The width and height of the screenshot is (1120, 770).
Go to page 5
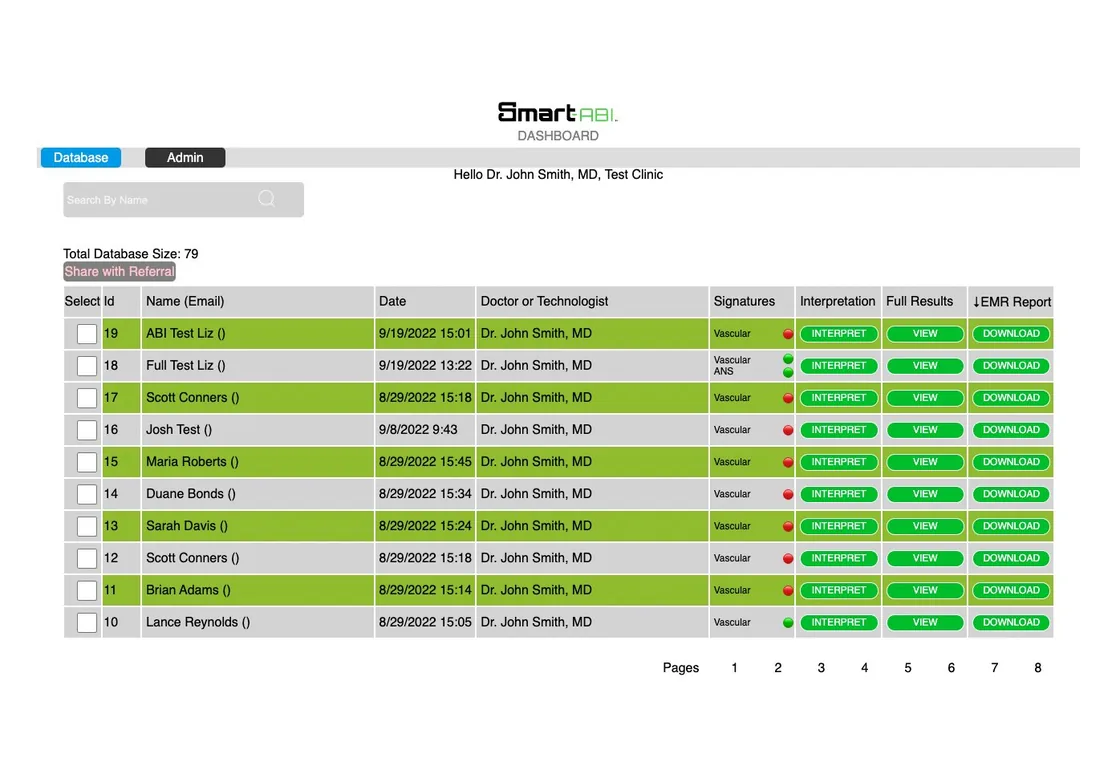[x=908, y=668]
